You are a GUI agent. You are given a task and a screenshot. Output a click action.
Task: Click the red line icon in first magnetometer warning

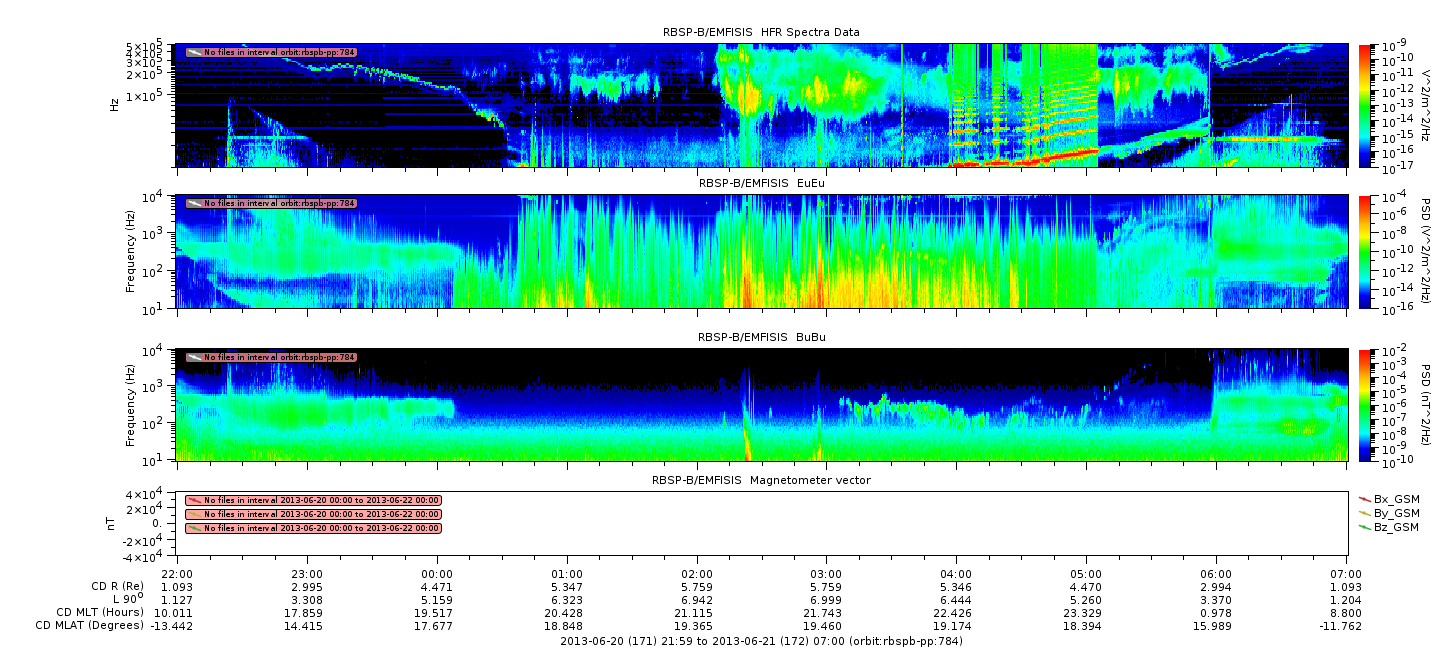click(194, 500)
